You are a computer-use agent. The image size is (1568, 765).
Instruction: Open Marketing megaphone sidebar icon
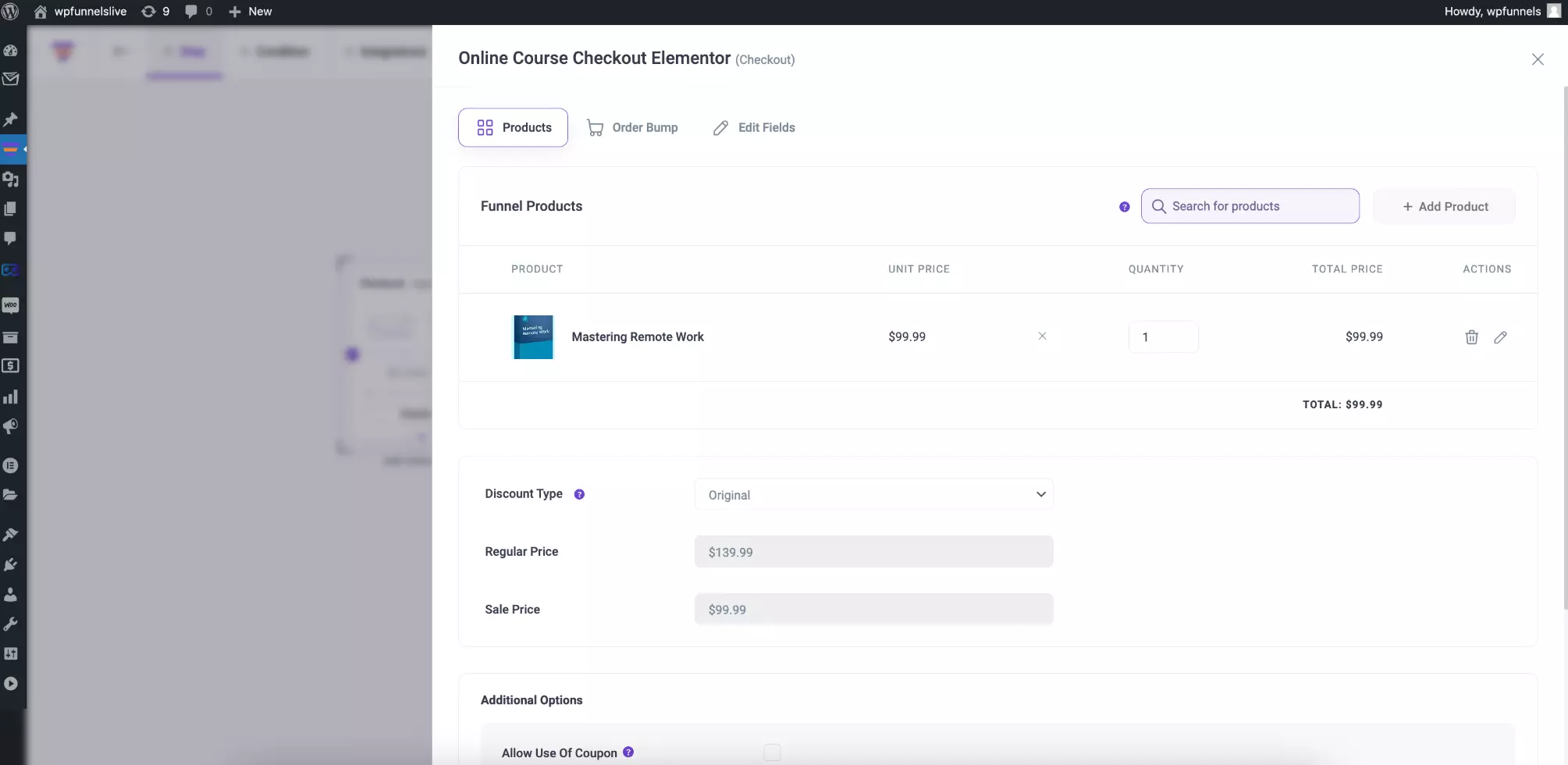tap(11, 427)
